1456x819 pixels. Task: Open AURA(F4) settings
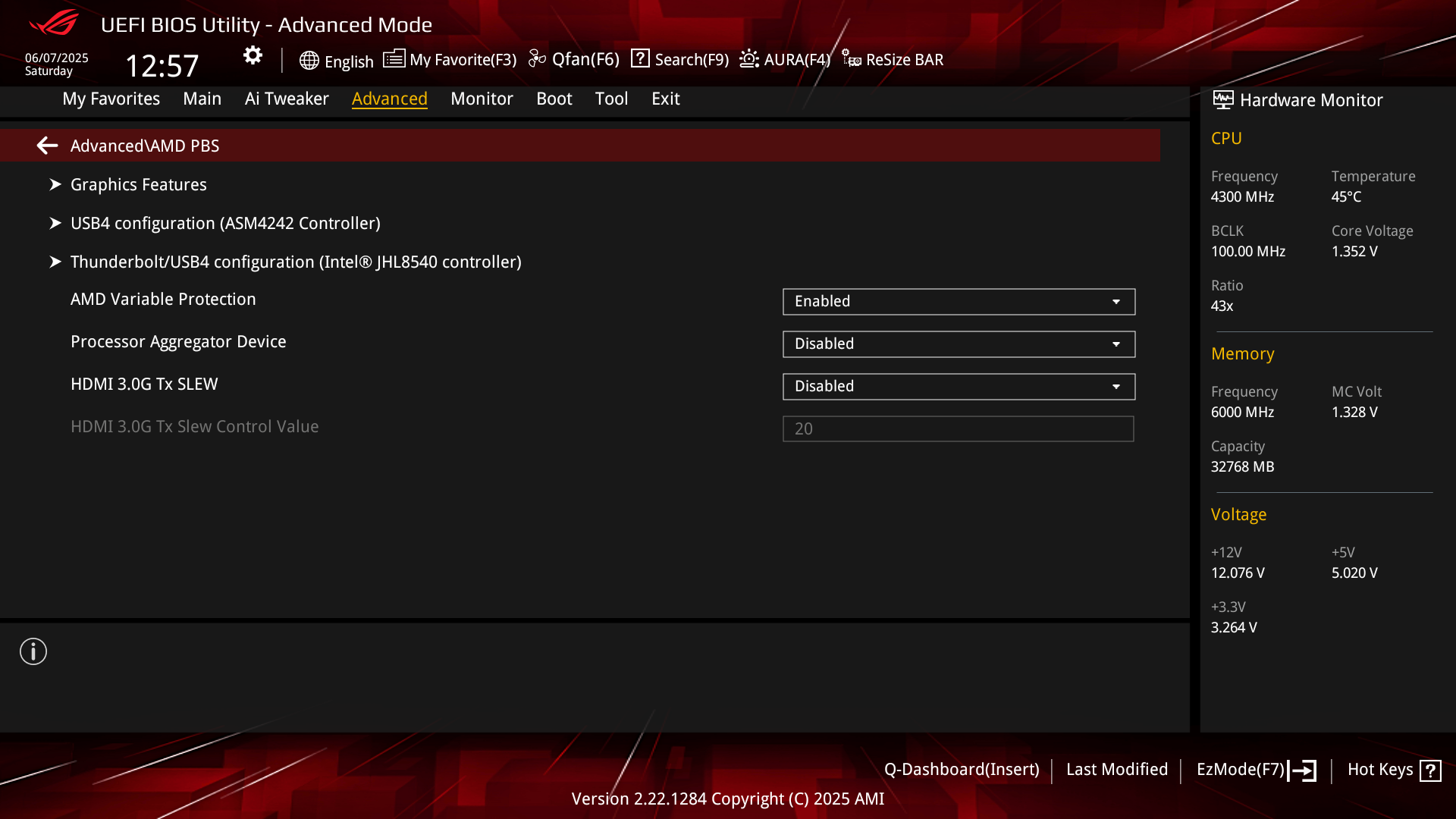tap(797, 60)
